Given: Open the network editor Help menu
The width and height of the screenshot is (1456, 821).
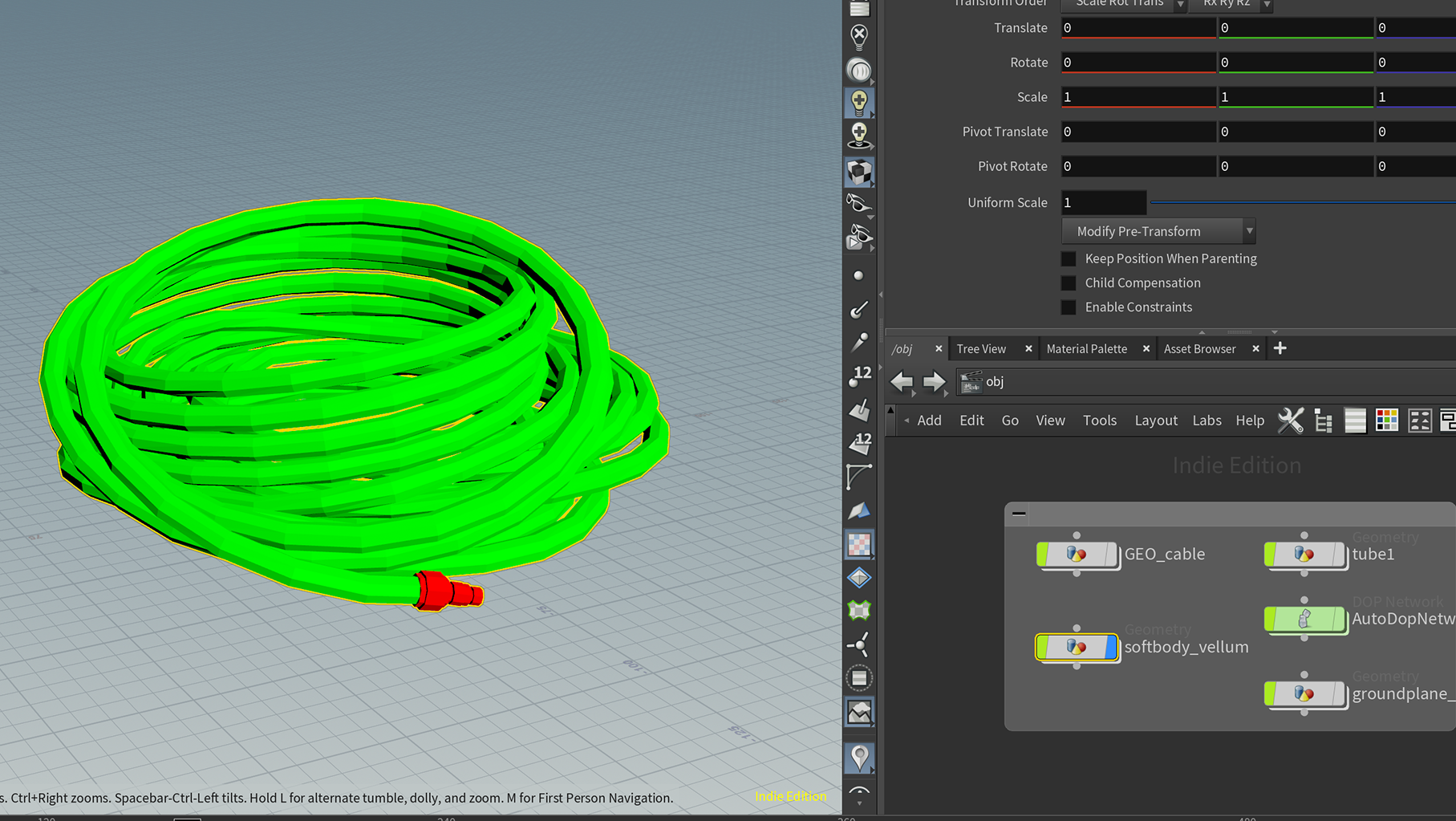Looking at the screenshot, I should click(x=1250, y=421).
